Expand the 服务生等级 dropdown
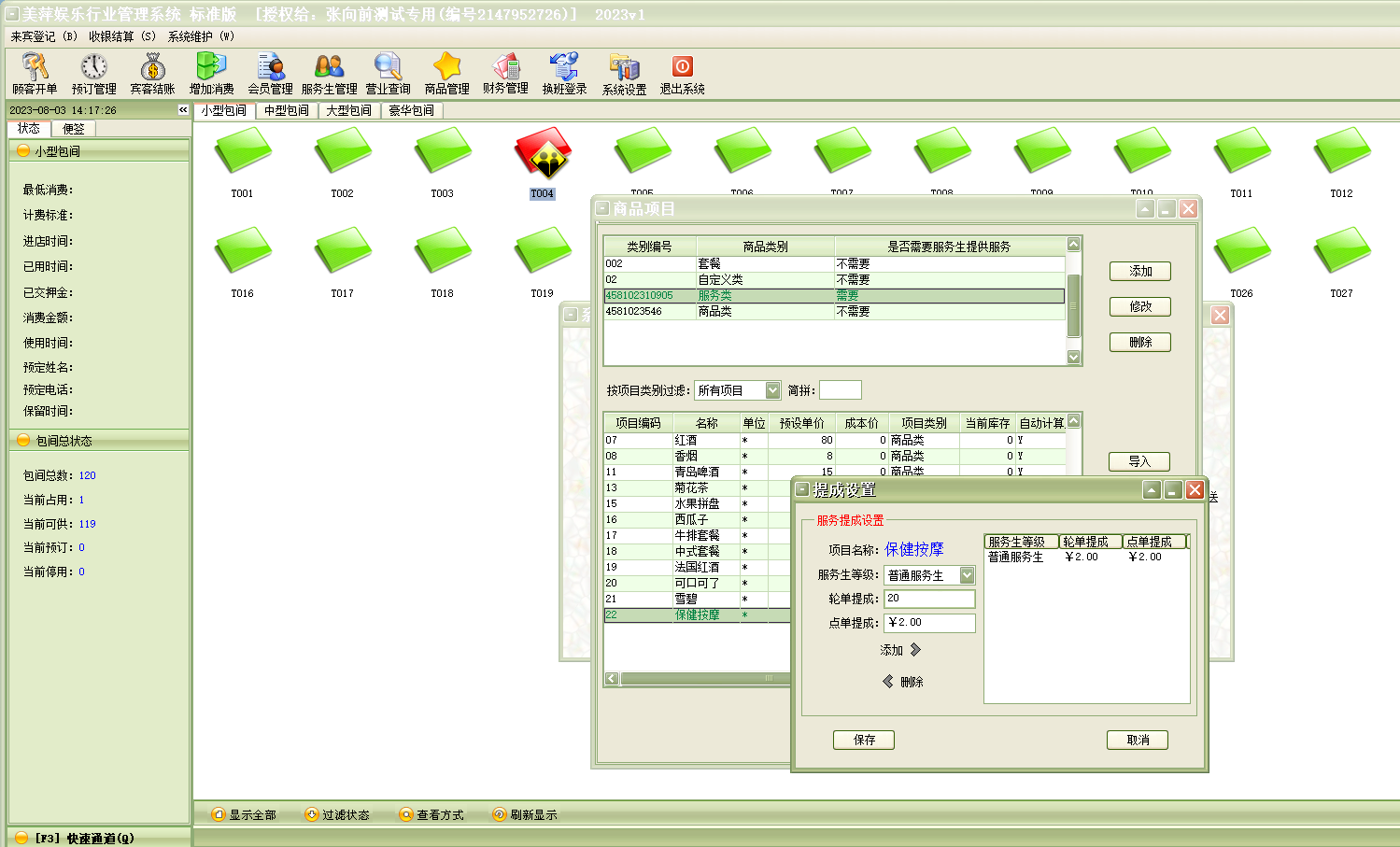 click(967, 575)
